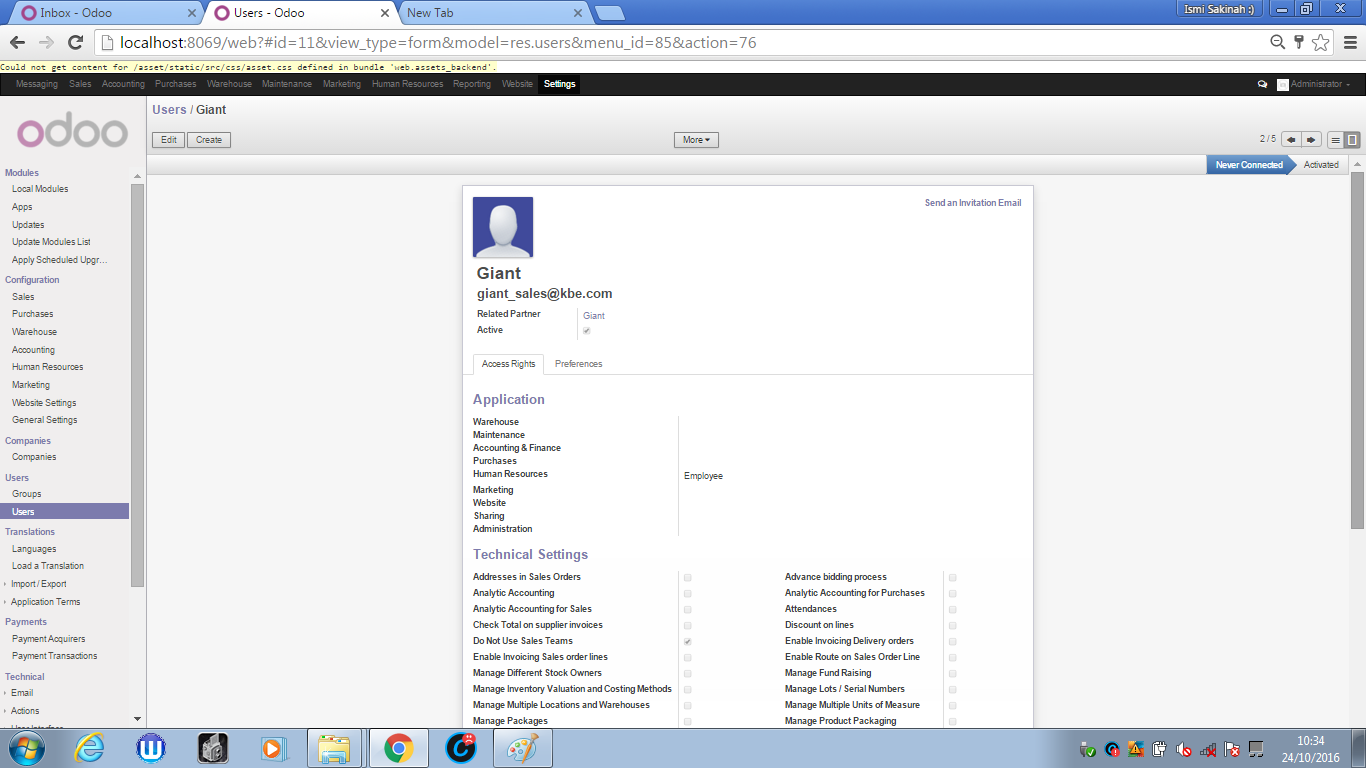Expand the Application Terms menu
Image resolution: width=1366 pixels, height=768 pixels.
pos(45,602)
